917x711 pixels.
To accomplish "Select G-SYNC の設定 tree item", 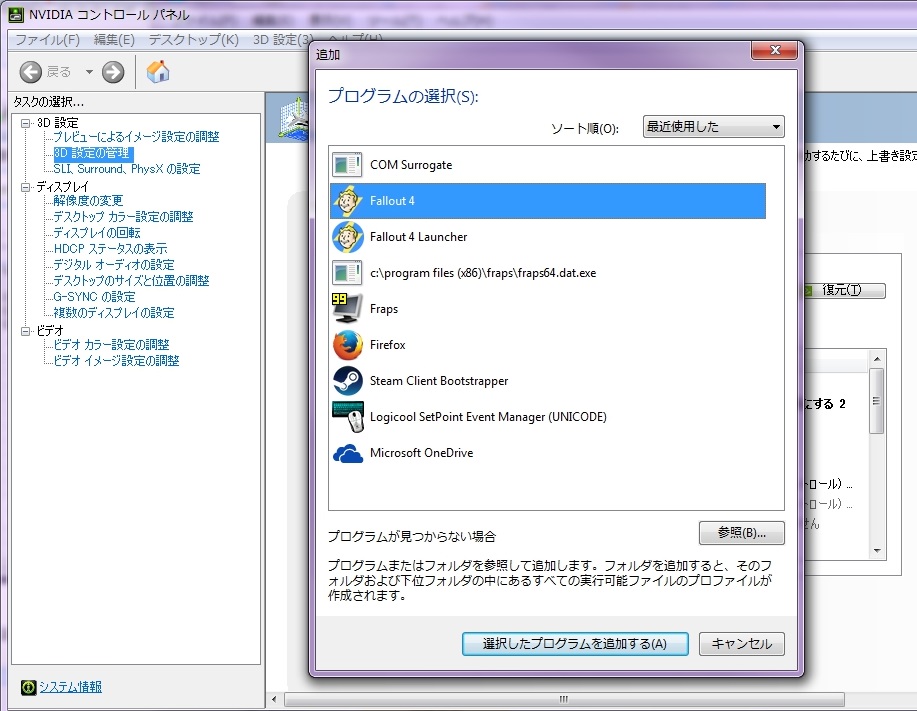I will [94, 297].
